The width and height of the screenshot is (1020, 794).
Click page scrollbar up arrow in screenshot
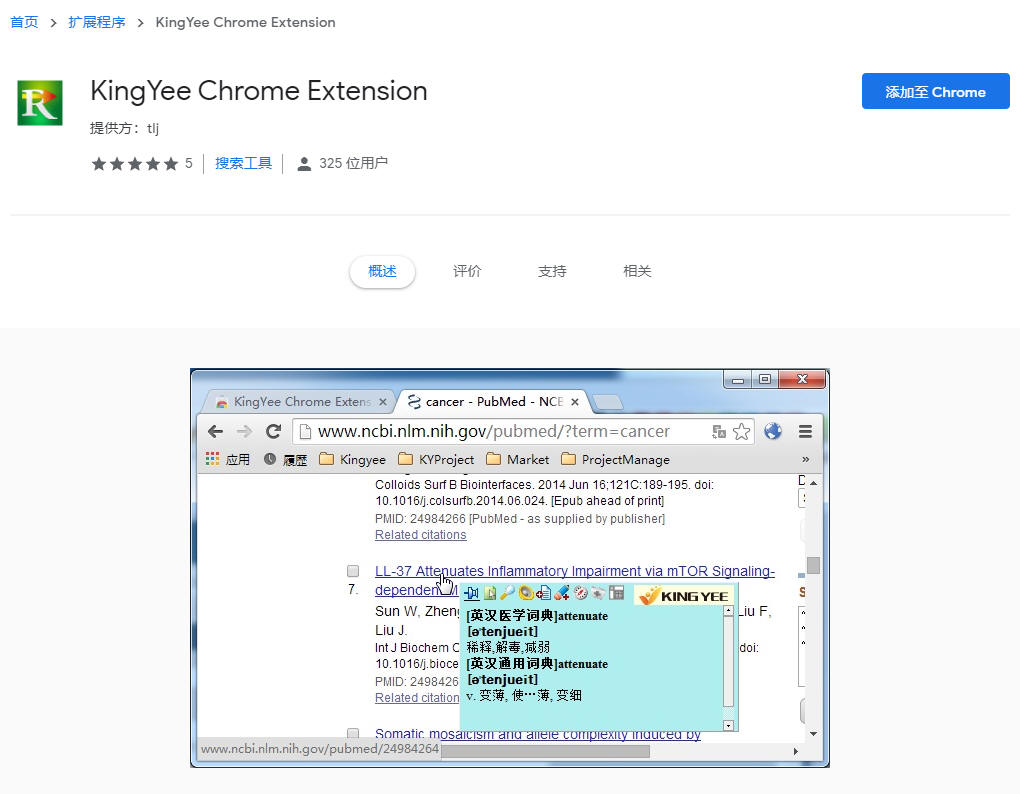click(x=814, y=483)
